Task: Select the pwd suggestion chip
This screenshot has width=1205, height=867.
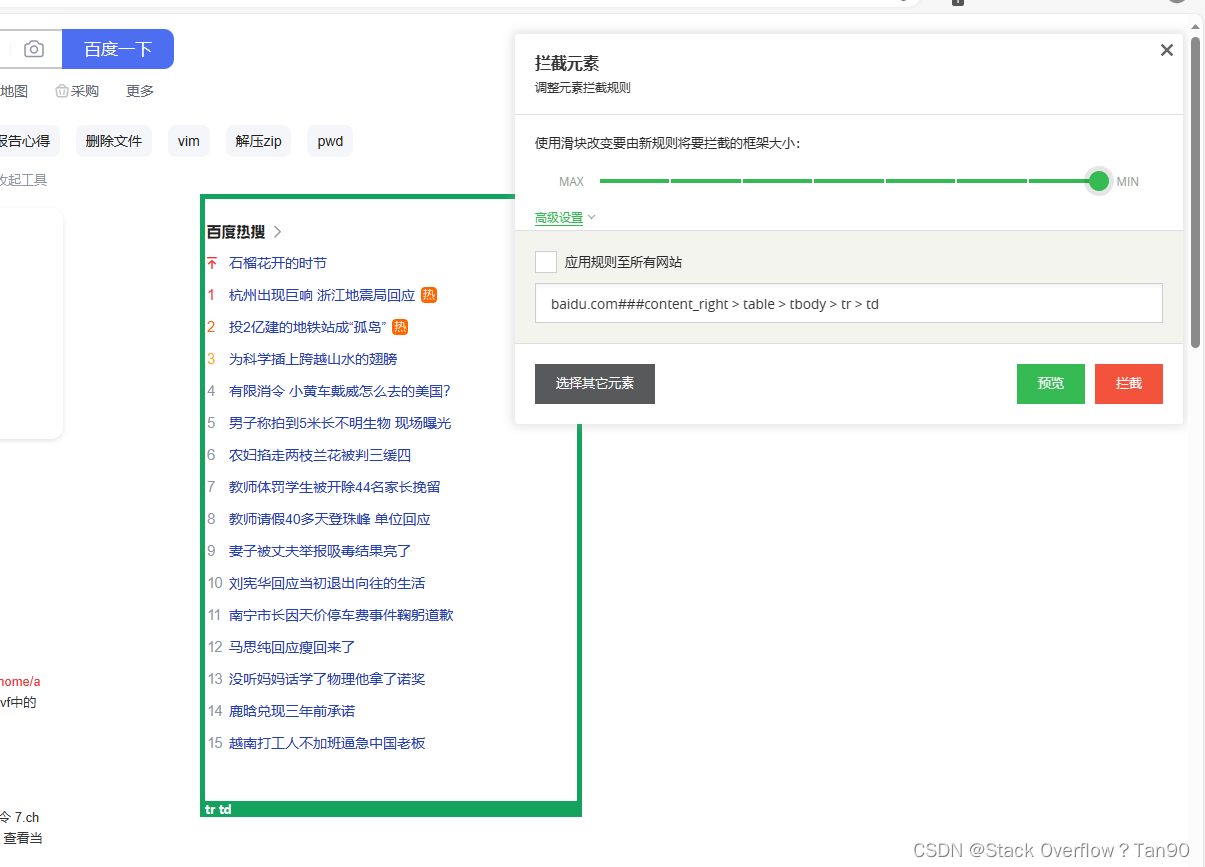Action: coord(330,141)
